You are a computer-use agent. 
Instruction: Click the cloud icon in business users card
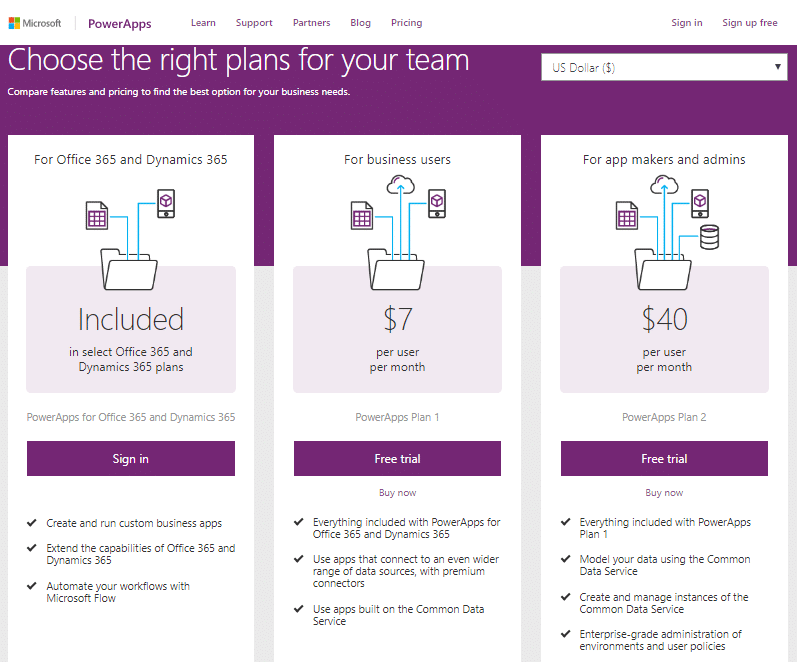coord(399,184)
